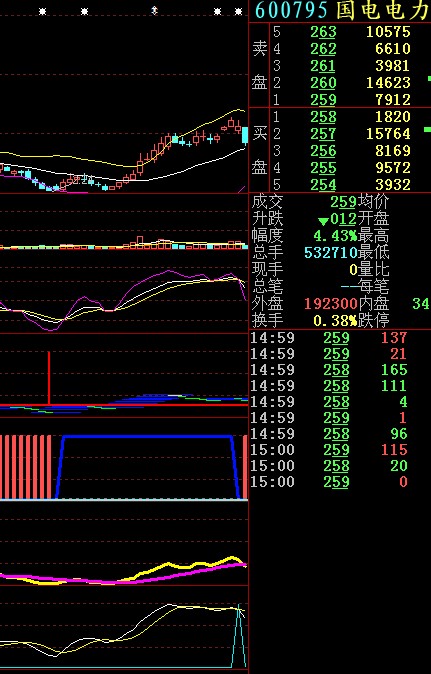This screenshot has width=431, height=674.
Task: Click the tall red spike in indicator panel
Action: (x=49, y=377)
